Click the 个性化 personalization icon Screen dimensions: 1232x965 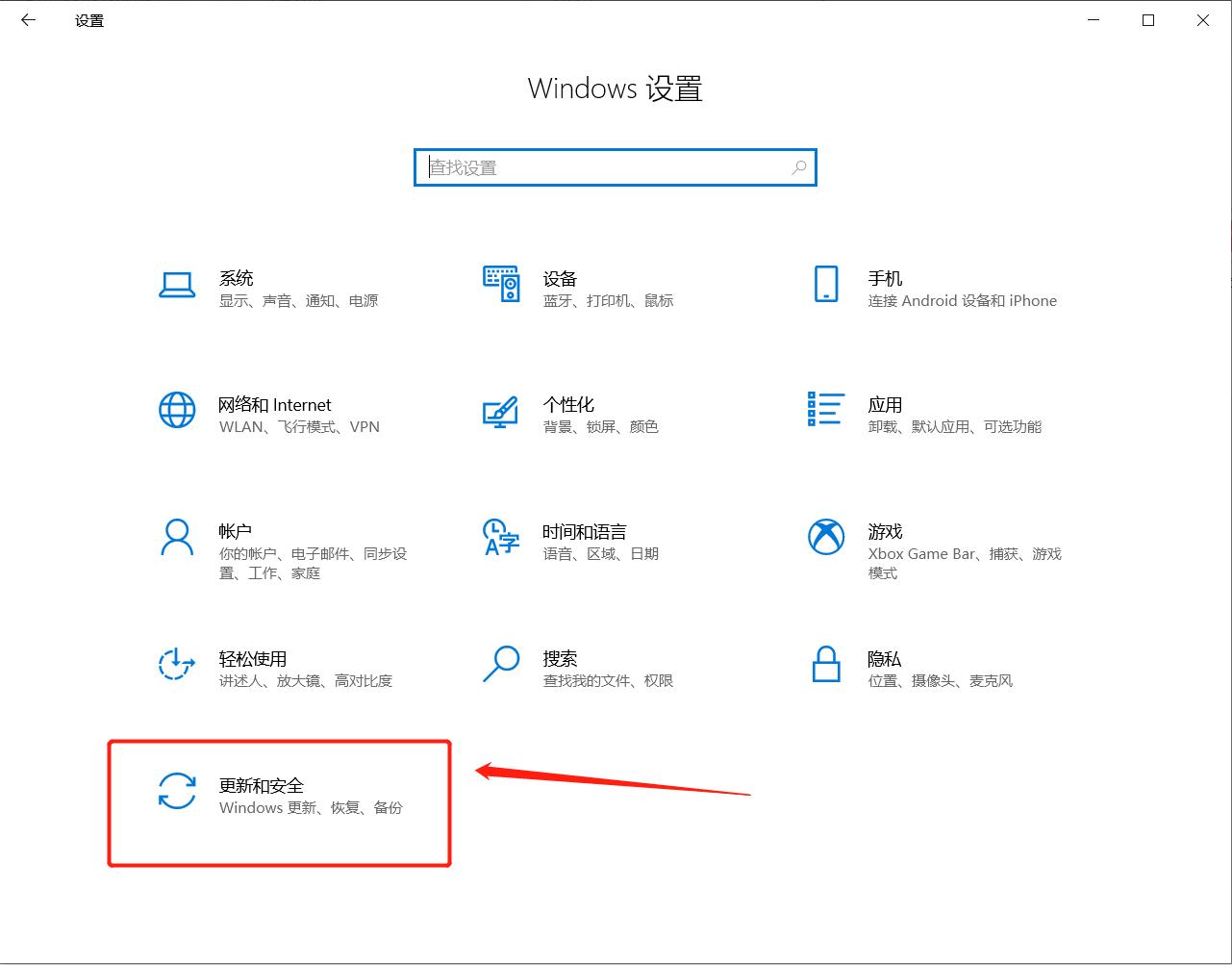(x=501, y=412)
